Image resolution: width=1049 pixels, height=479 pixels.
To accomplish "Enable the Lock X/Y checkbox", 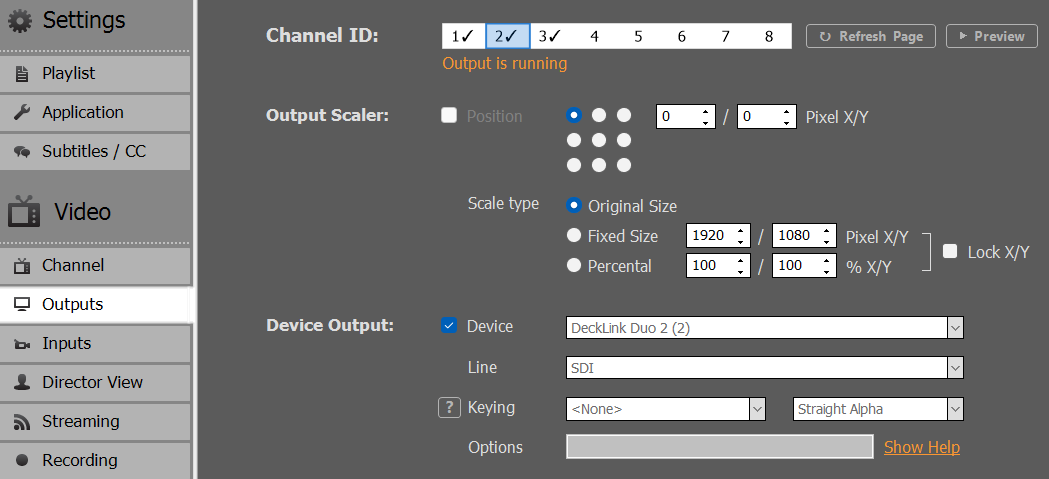I will [950, 252].
